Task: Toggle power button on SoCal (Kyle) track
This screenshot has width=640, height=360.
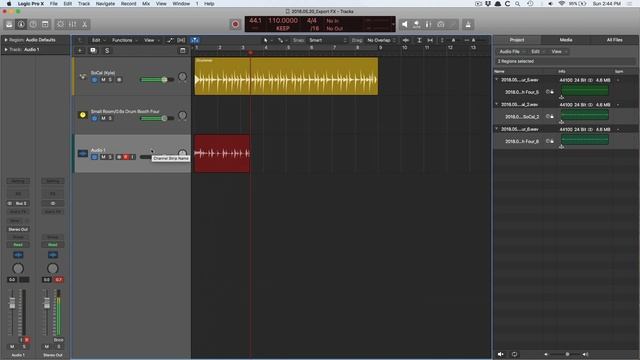Action: 94,80
